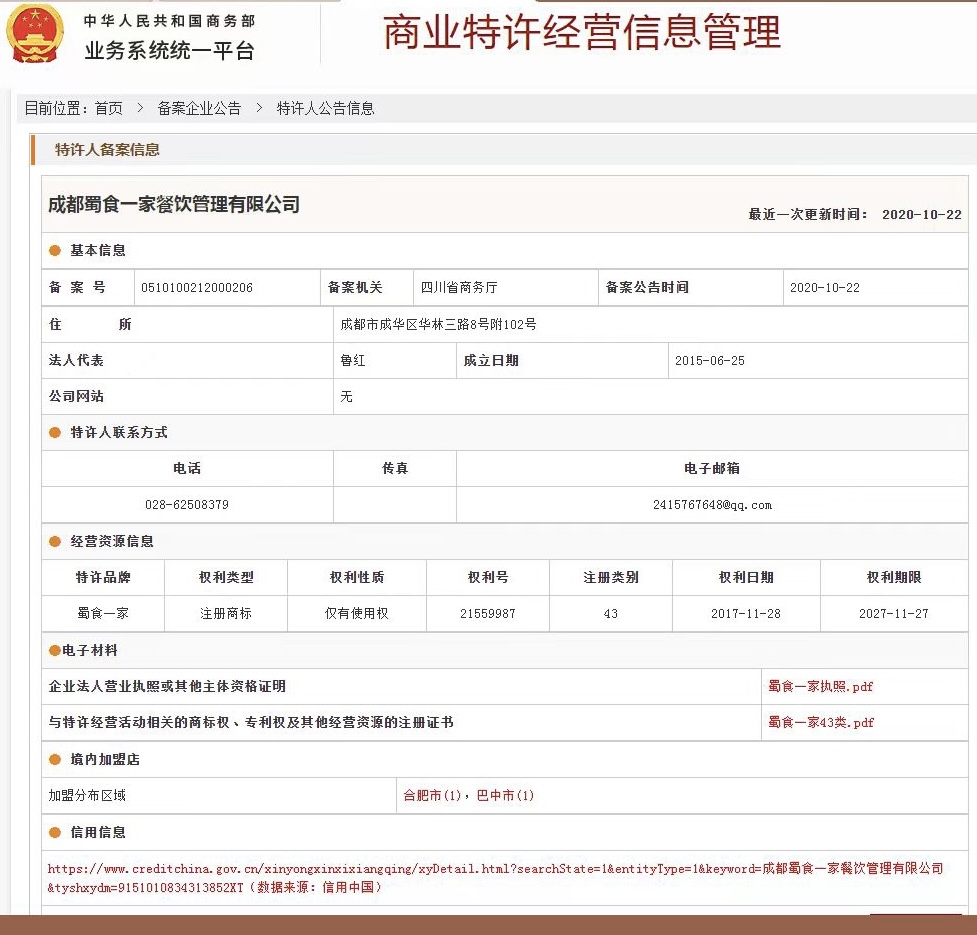
Task: Click the orange bullet beside 电子材料
Action: pyautogui.click(x=54, y=651)
